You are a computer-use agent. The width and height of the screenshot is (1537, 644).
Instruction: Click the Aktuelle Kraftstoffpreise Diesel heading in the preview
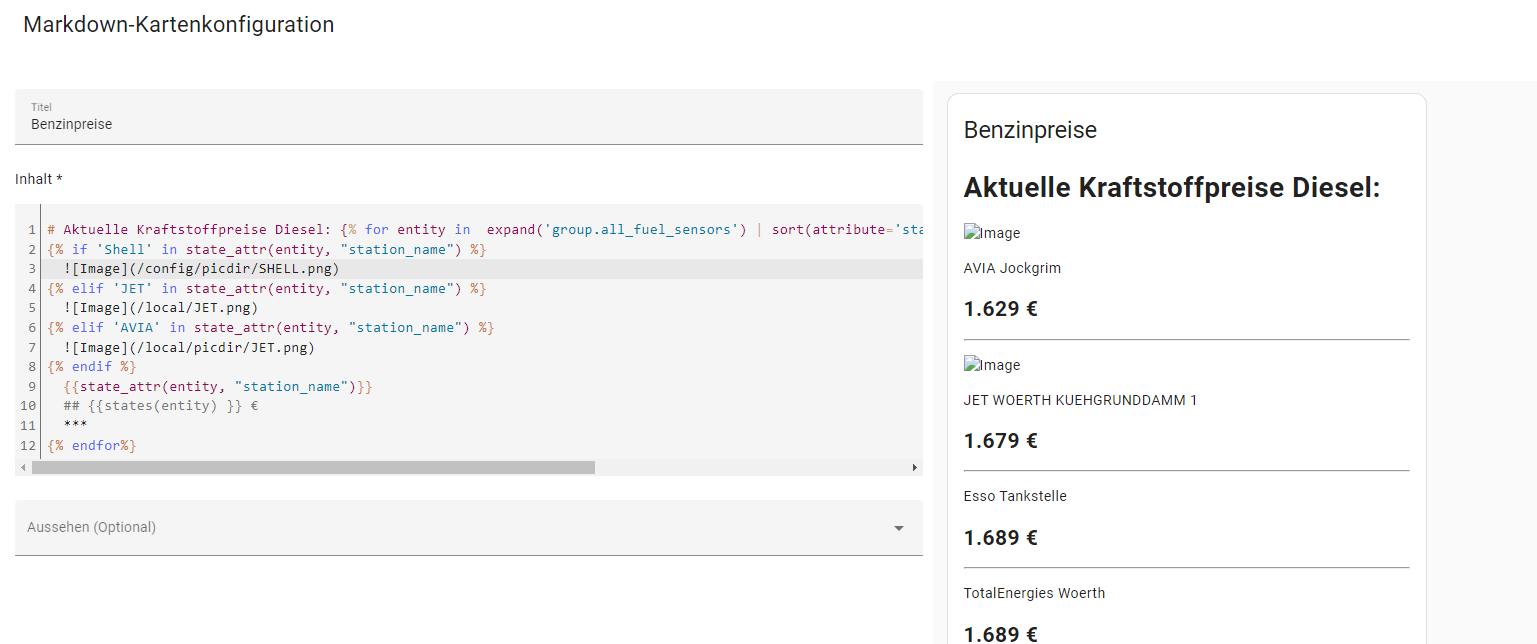pos(1172,187)
